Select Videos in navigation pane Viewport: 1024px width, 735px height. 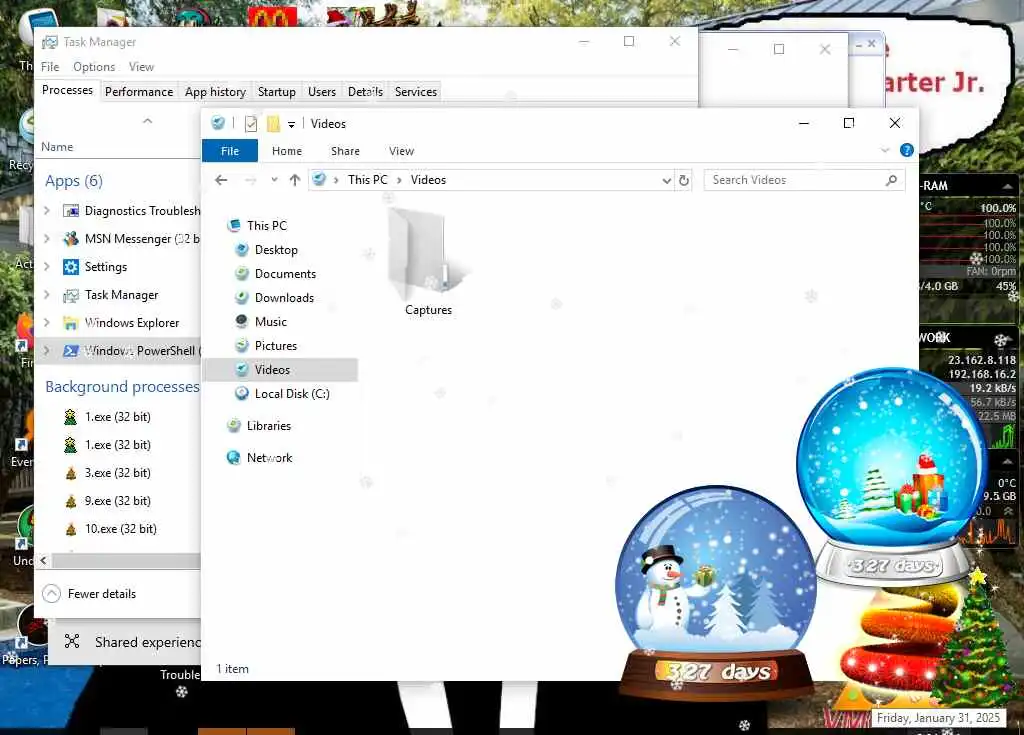point(281,370)
